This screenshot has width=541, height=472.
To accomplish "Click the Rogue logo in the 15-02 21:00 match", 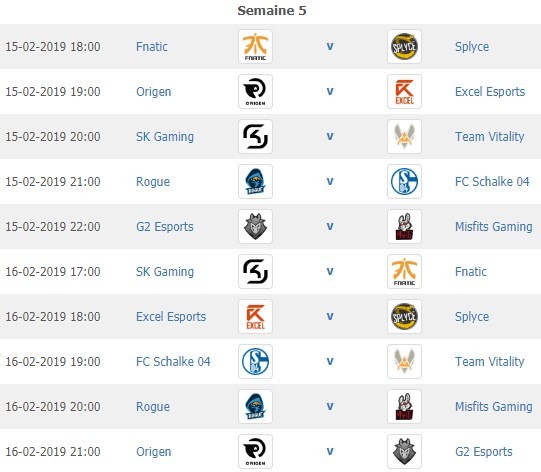I will [255, 181].
